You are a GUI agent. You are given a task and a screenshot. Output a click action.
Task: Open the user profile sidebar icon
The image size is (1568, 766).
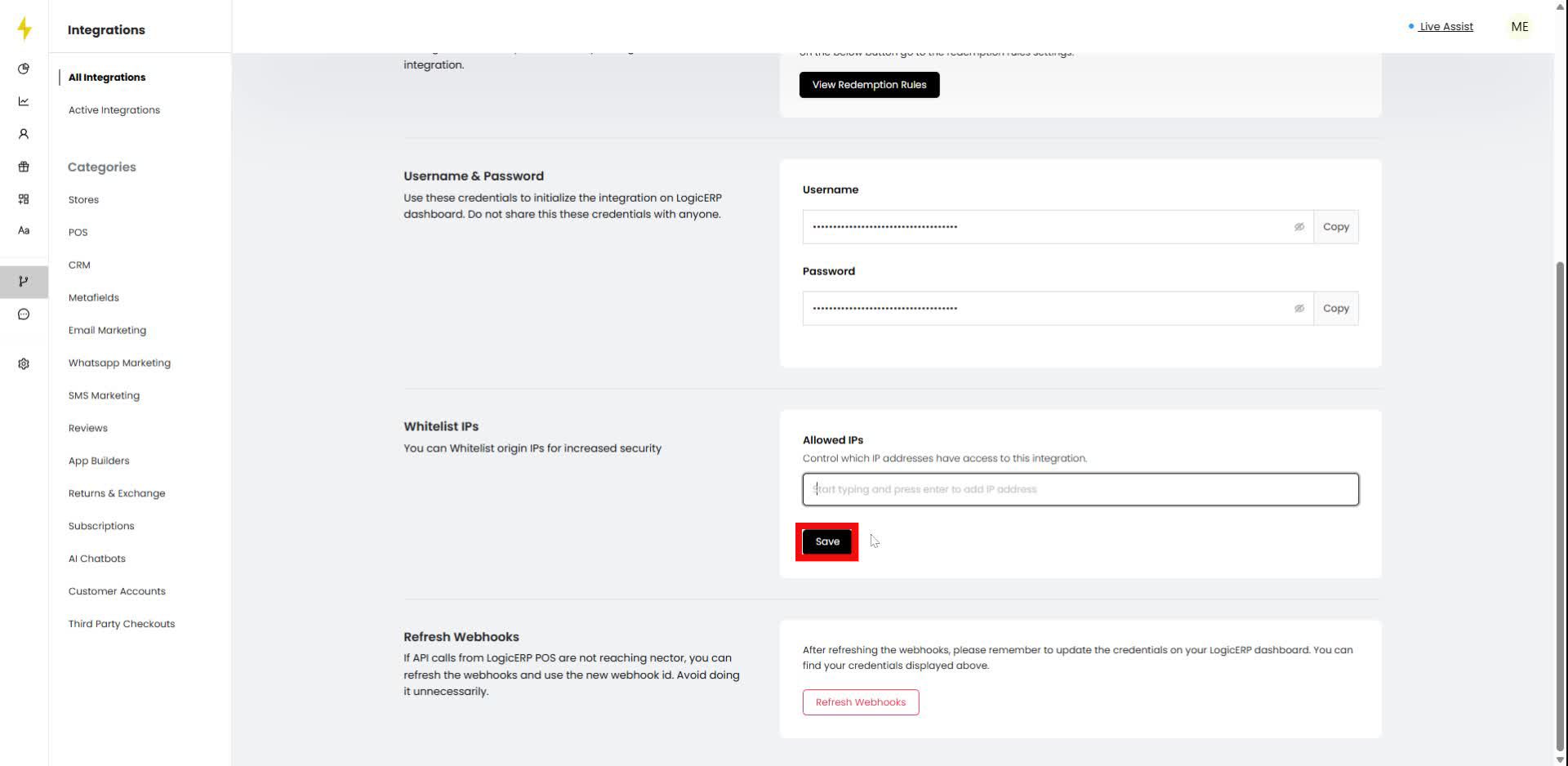pyautogui.click(x=24, y=134)
